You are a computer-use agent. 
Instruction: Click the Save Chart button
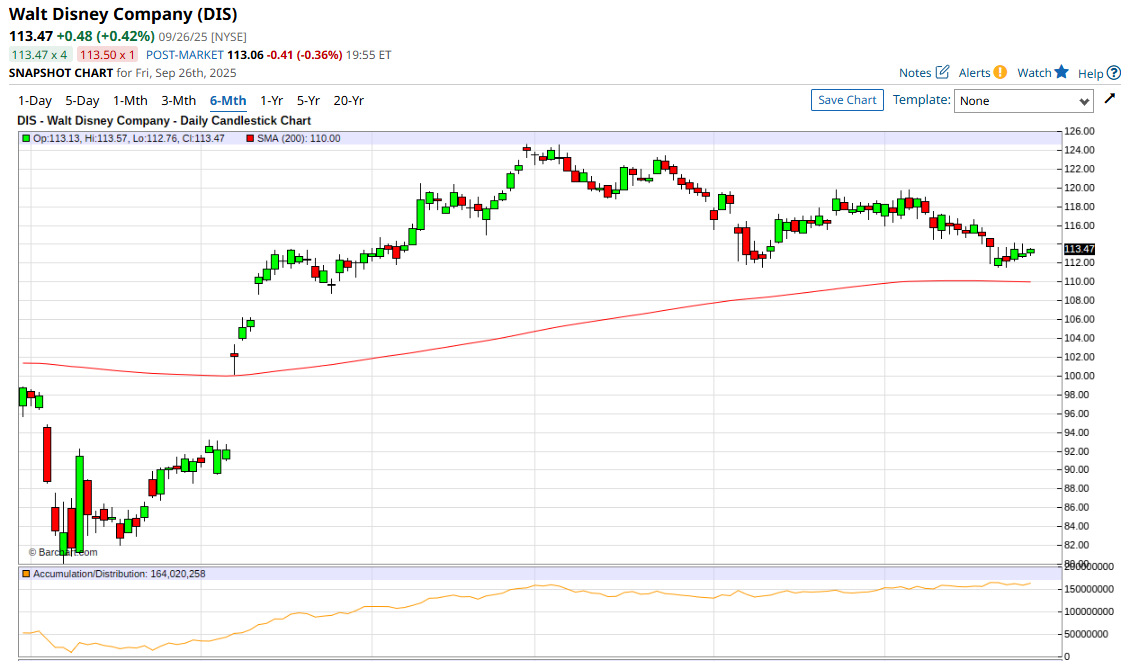point(847,101)
